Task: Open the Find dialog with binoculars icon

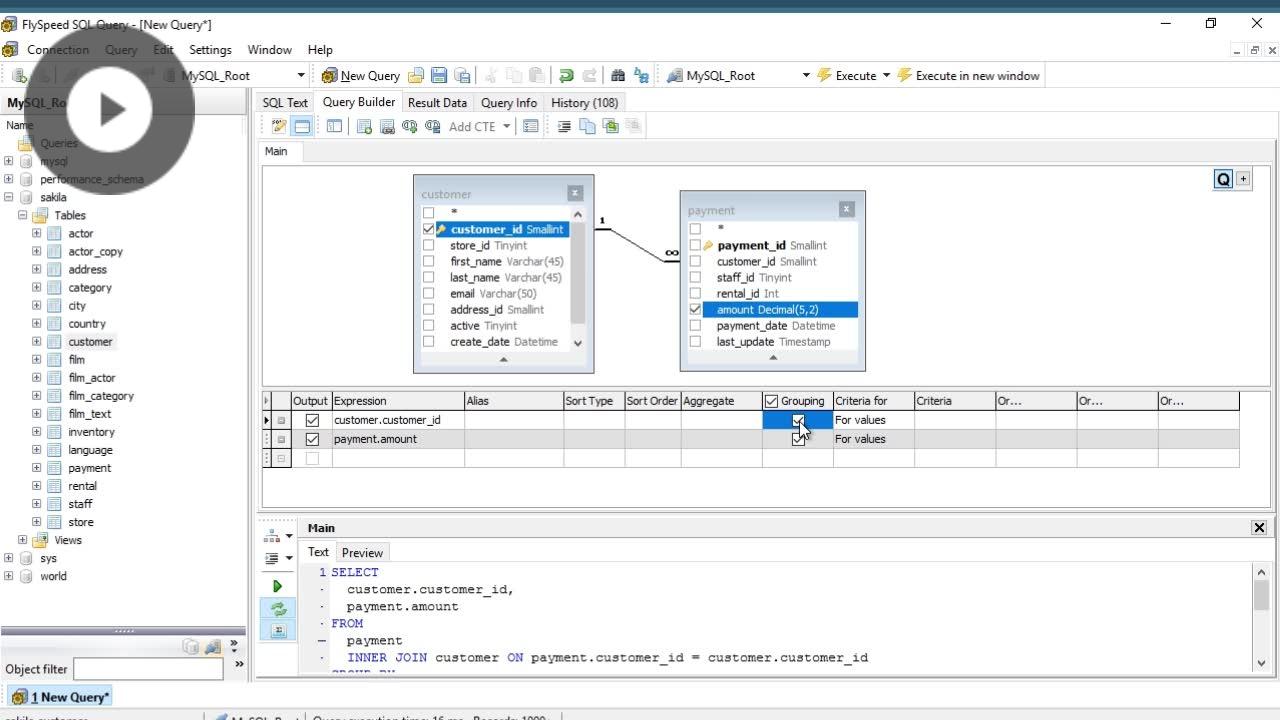Action: click(x=618, y=75)
